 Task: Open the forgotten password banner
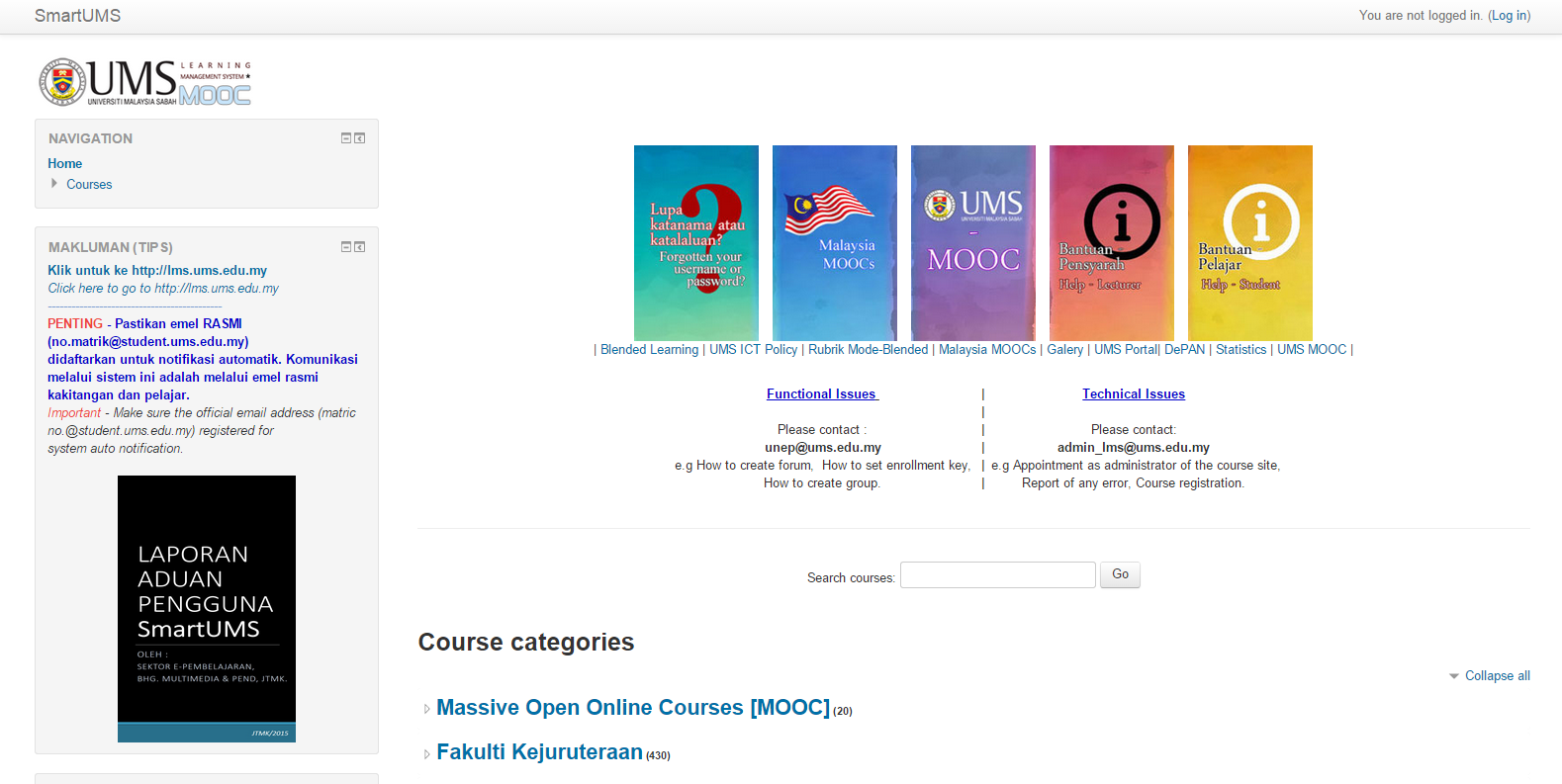695,243
